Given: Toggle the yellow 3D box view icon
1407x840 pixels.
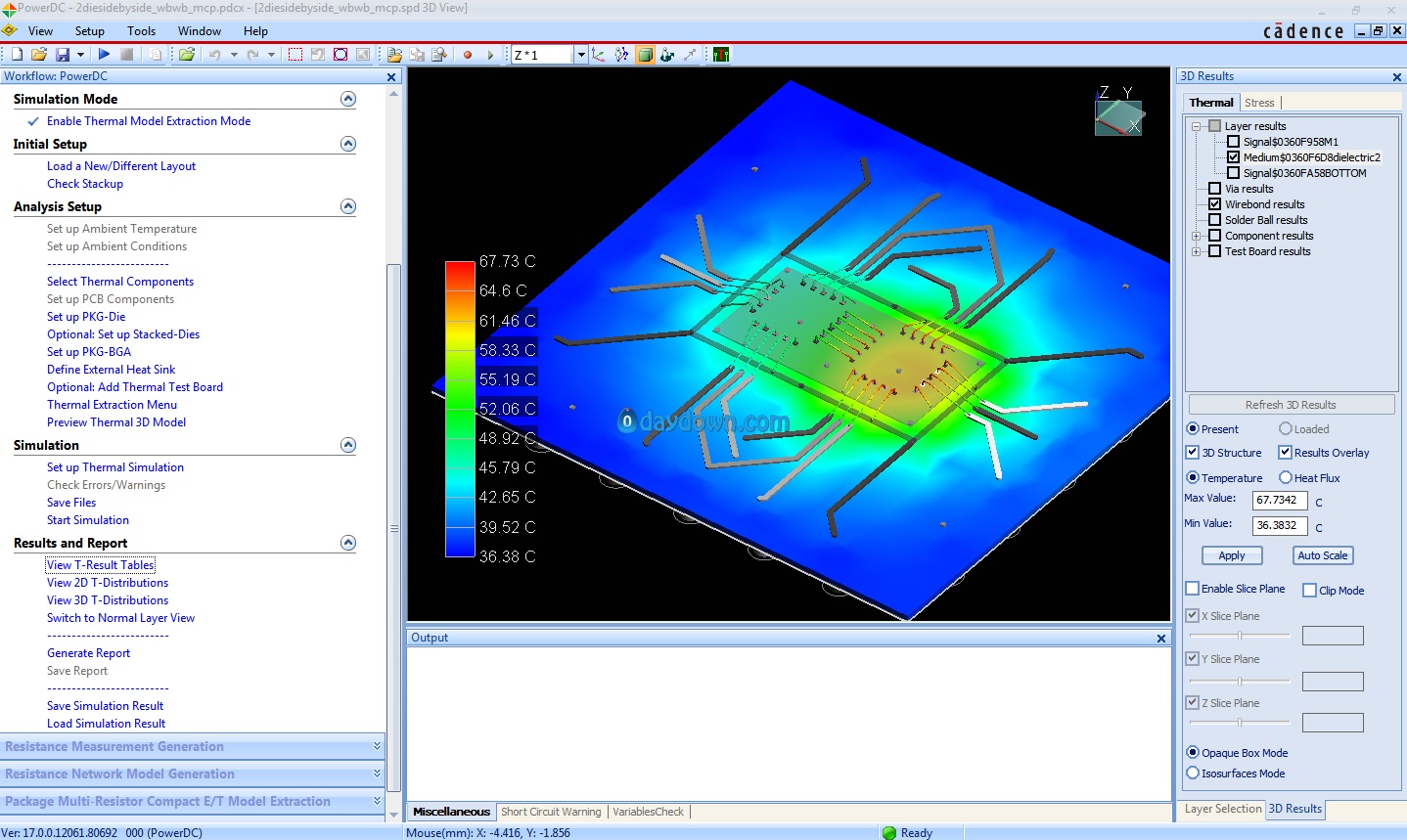Looking at the screenshot, I should [645, 55].
